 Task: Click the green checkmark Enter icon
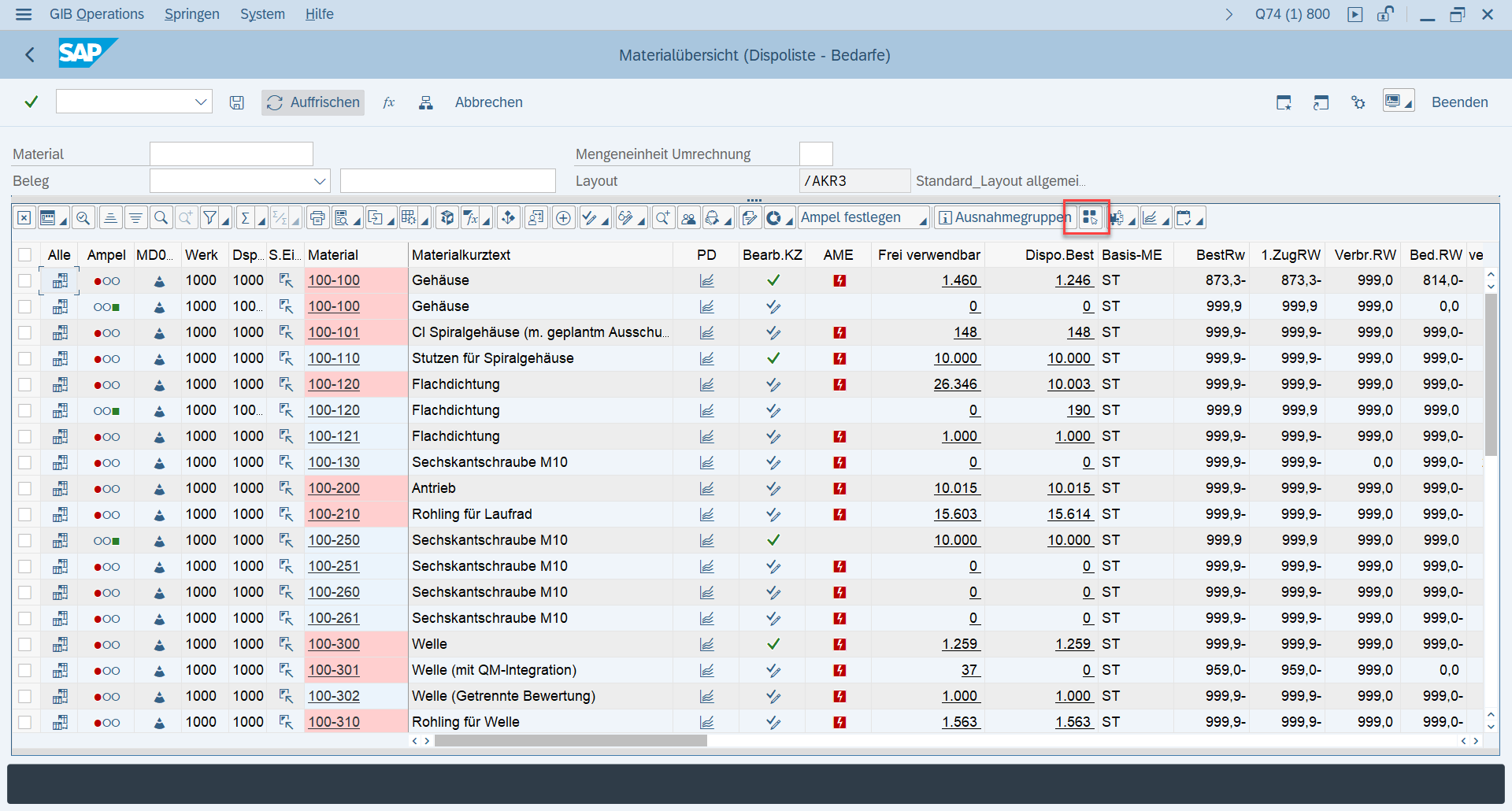click(31, 102)
